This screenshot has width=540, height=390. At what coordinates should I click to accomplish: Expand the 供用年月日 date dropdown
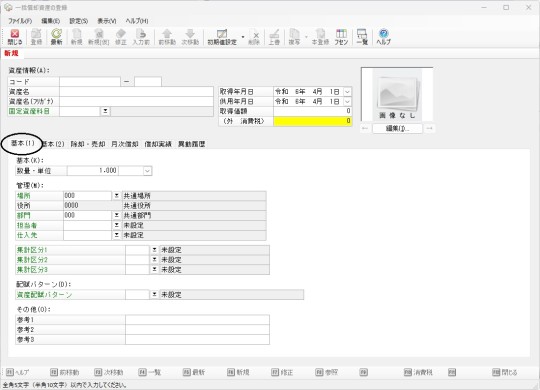tap(347, 102)
